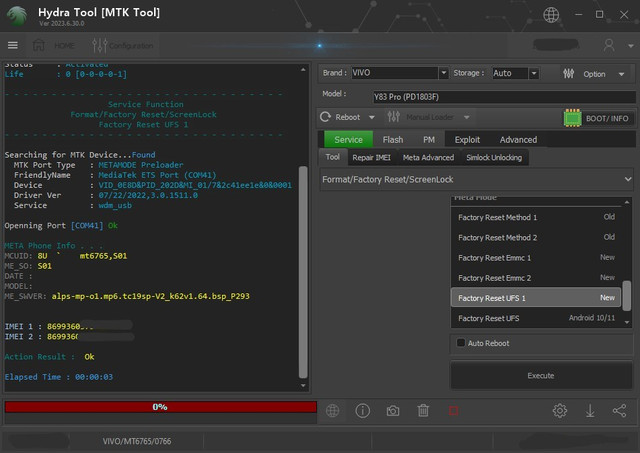The height and width of the screenshot is (453, 640).
Task: Select Factory Reset Emmc 2
Action: (x=536, y=278)
